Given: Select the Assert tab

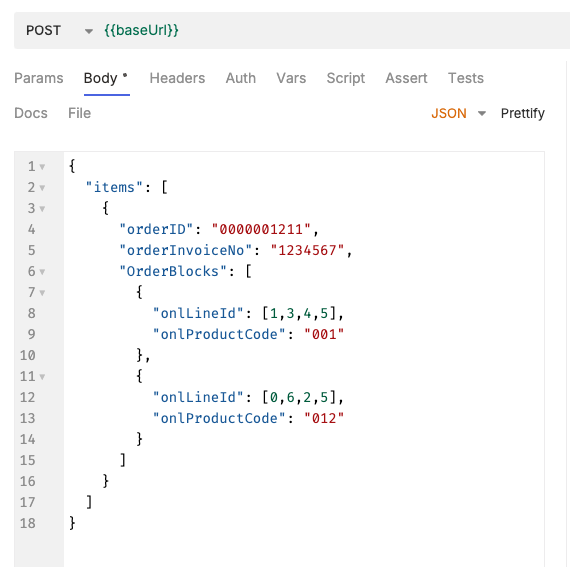Looking at the screenshot, I should coord(406,78).
